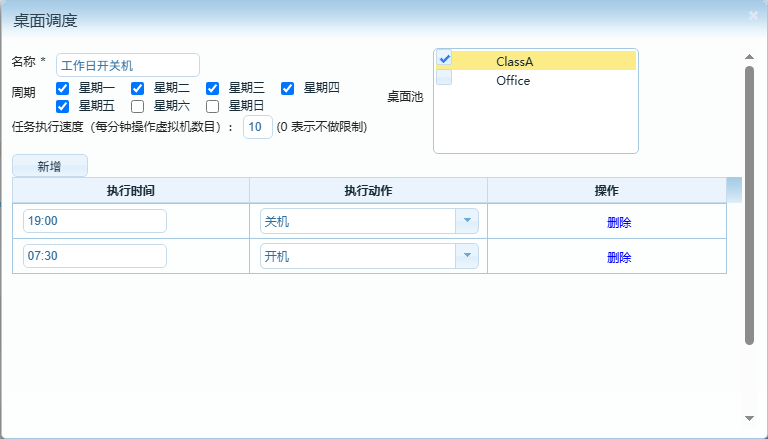The image size is (768, 439).
Task: Open the 关机 action dropdown arrow
Action: coord(467,221)
